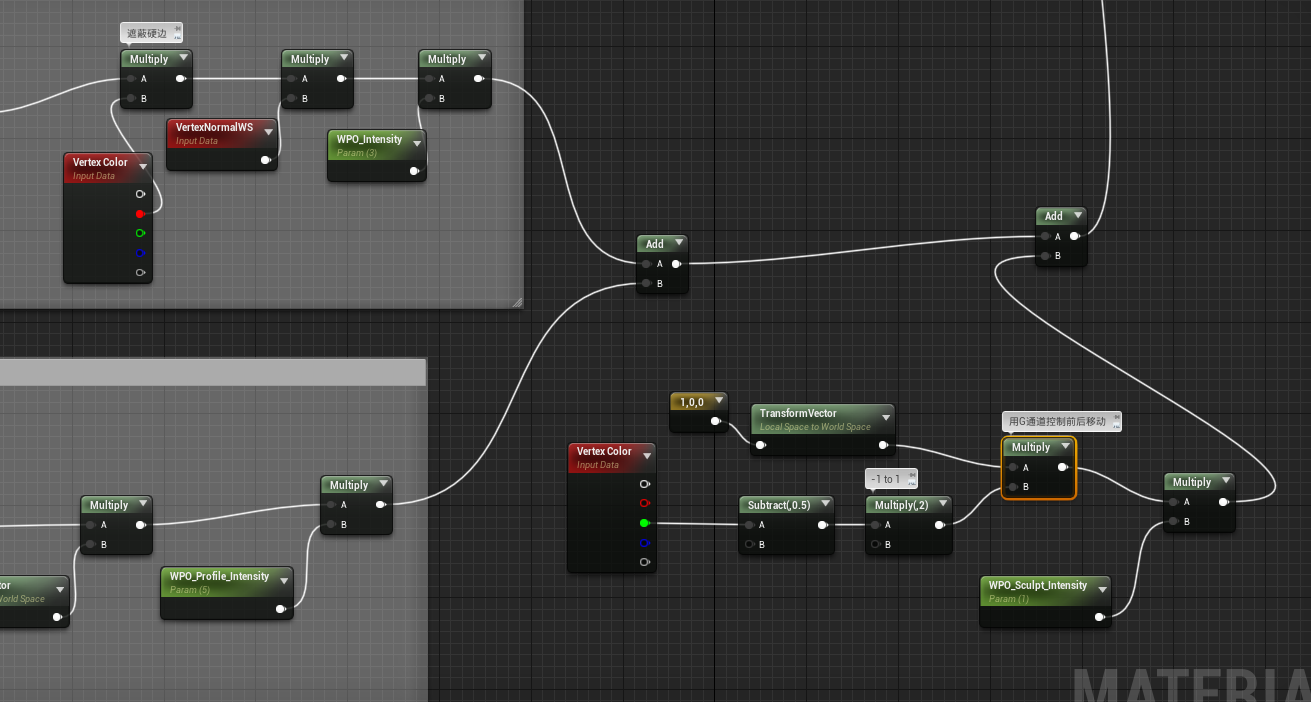Image resolution: width=1311 pixels, height=702 pixels.
Task: Select the Multiply(,2) node title
Action: click(902, 505)
